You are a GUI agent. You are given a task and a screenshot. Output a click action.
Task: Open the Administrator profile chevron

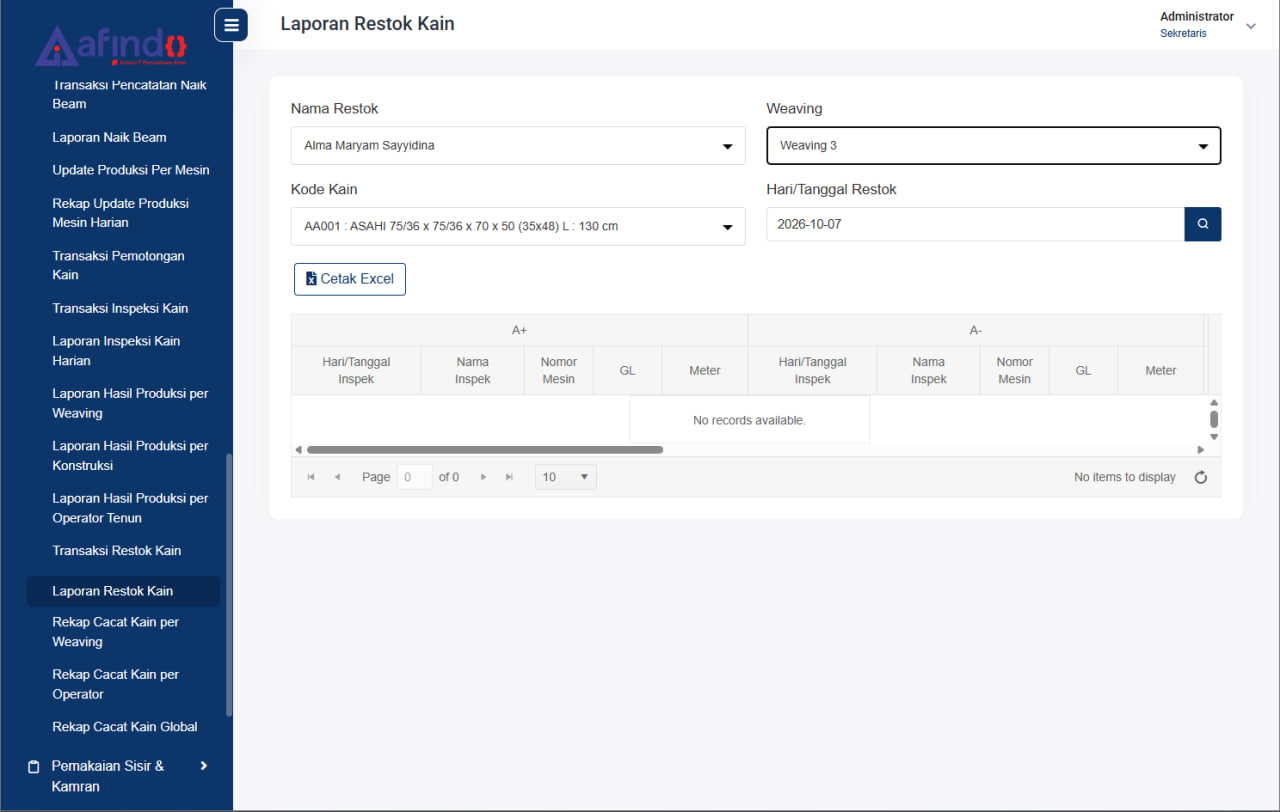[1250, 27]
